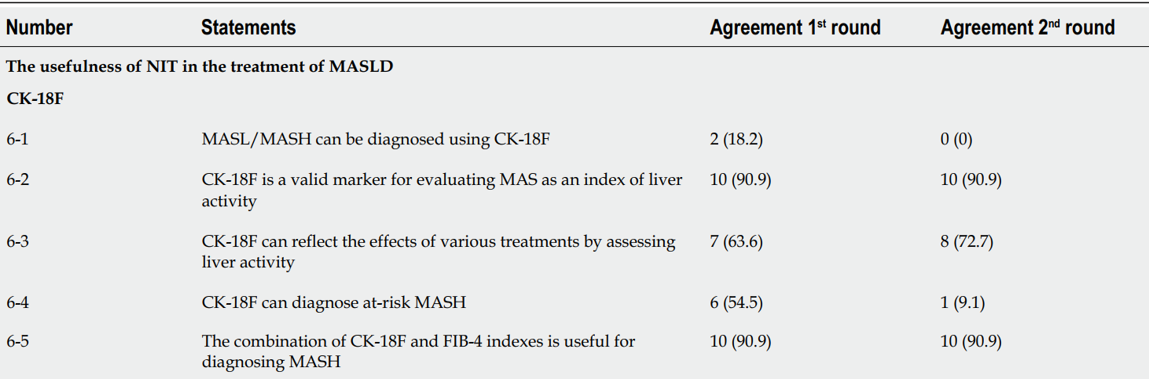The width and height of the screenshot is (1149, 380).
Task: Click the 8 (72.7) agreement value
Action: pos(967,243)
